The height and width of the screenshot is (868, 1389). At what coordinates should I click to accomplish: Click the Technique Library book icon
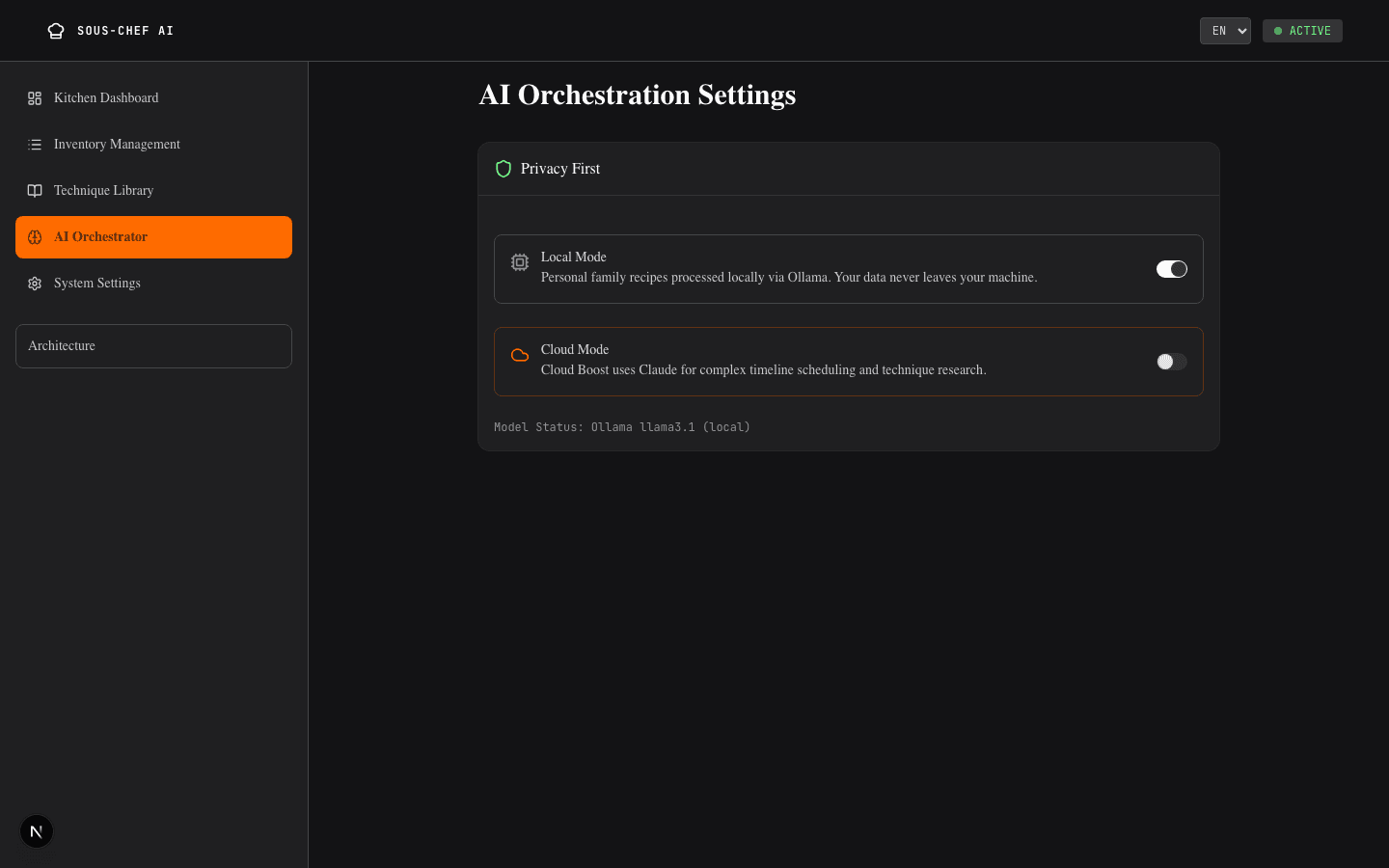(x=35, y=191)
